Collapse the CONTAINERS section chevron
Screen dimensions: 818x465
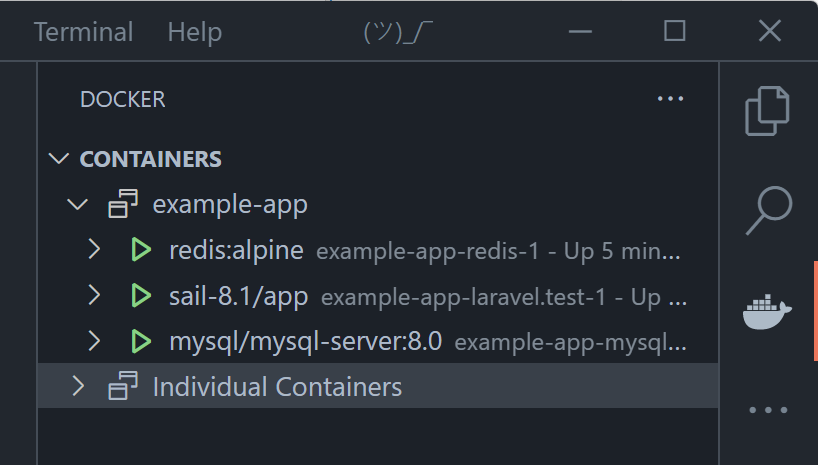[x=60, y=159]
